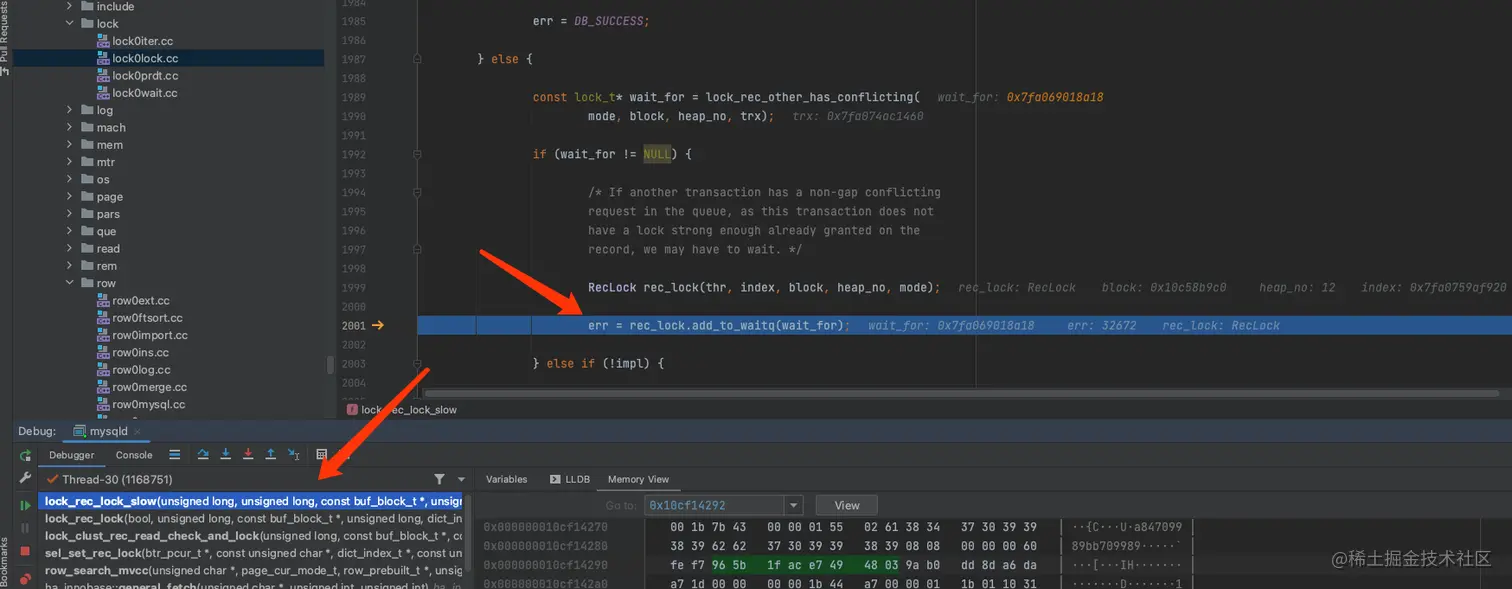
Task: Resume program with green play icon
Action: pyautogui.click(x=25, y=505)
